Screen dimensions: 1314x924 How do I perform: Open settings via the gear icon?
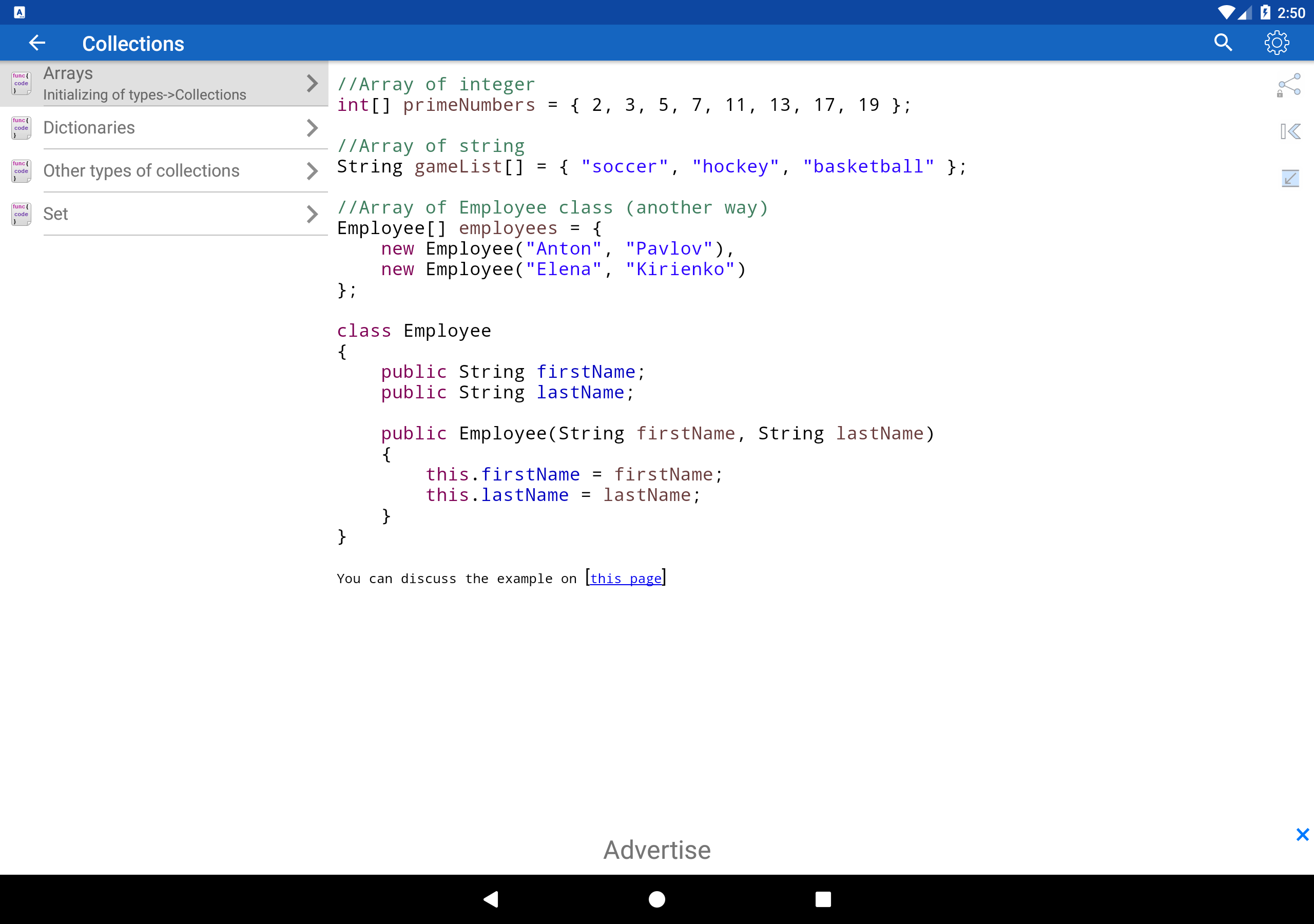point(1276,43)
